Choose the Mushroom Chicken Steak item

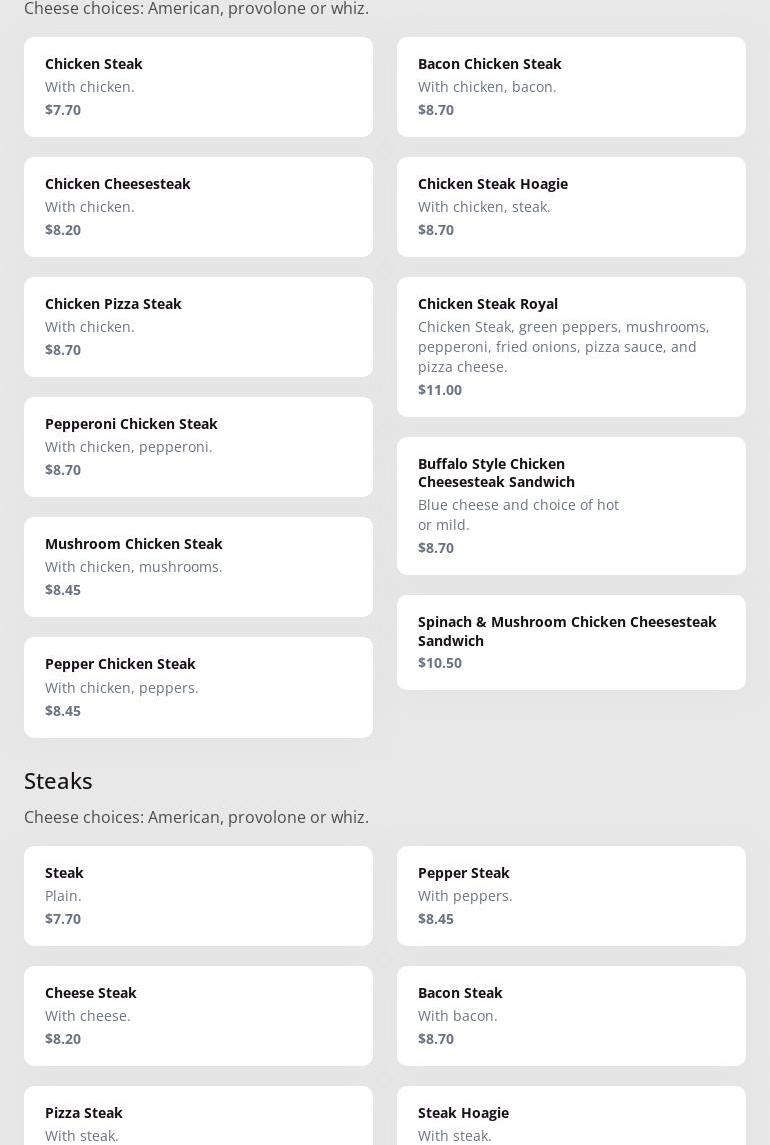tap(198, 567)
